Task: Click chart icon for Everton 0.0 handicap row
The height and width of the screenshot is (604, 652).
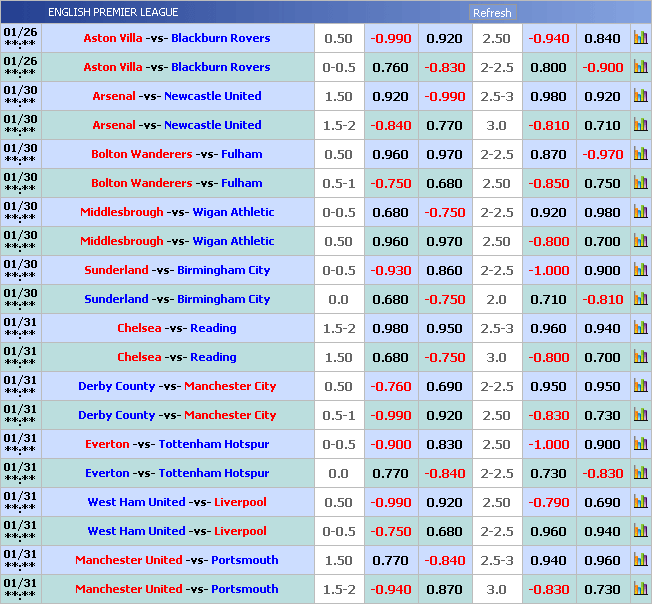Action: tap(640, 473)
